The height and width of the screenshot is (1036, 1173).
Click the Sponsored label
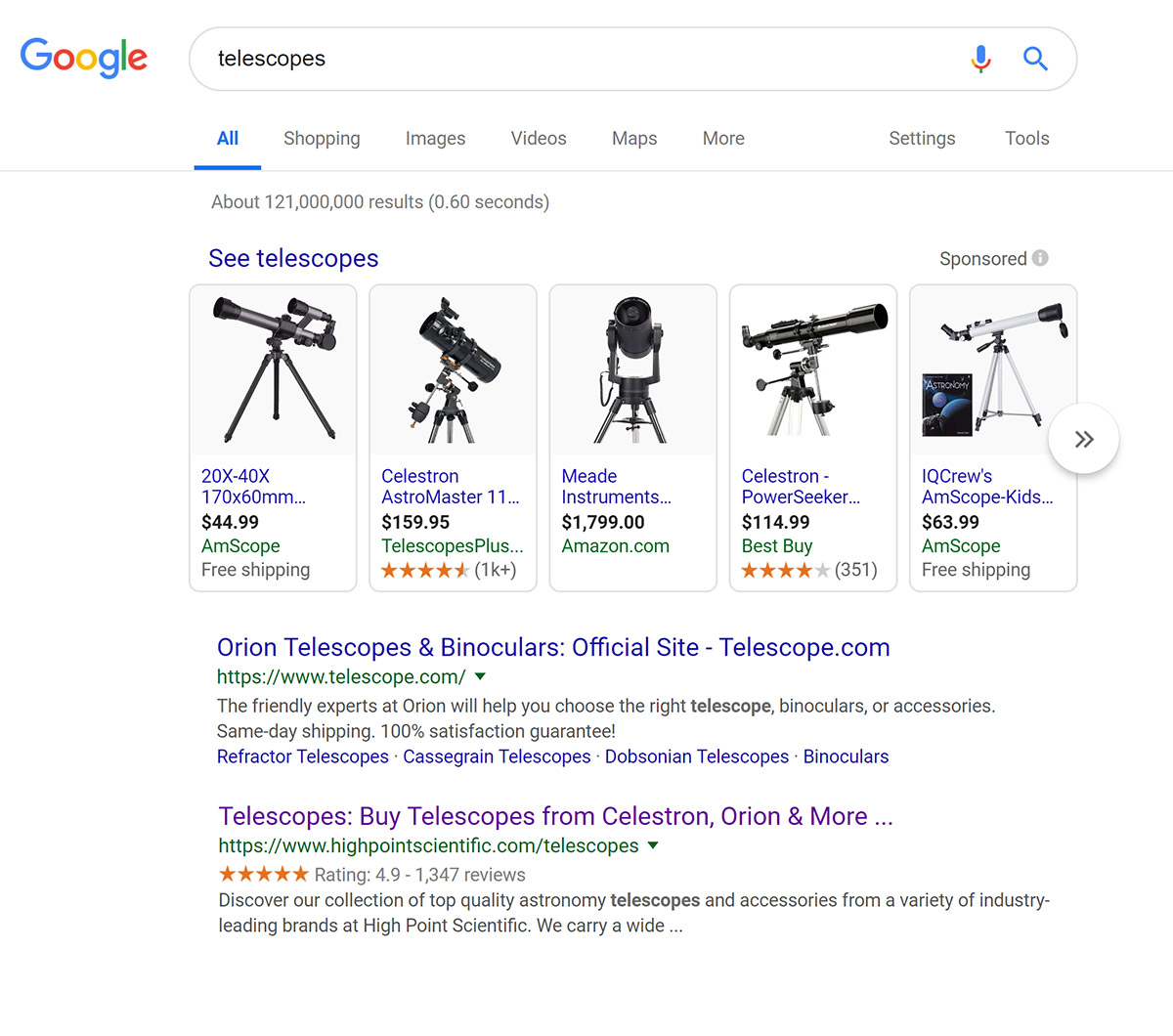click(983, 258)
